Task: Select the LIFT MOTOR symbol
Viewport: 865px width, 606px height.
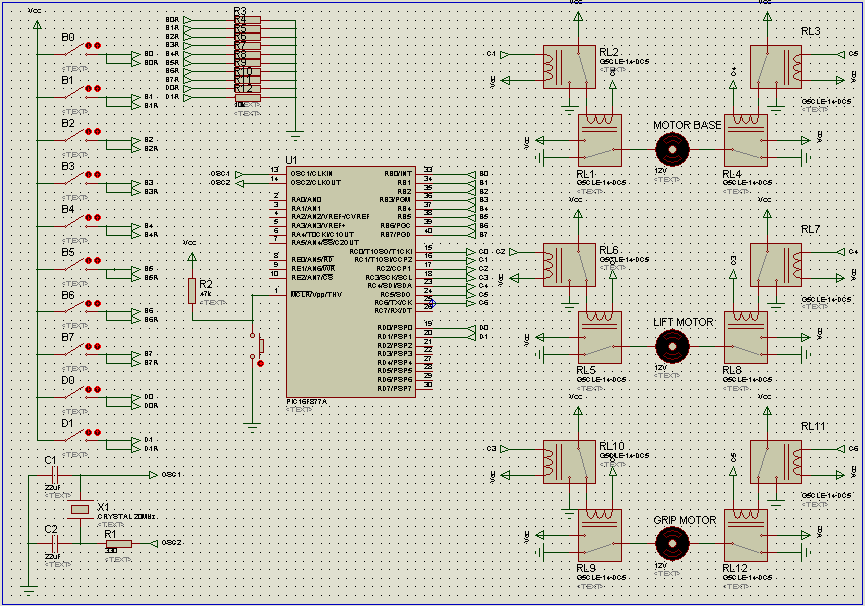Action: (x=672, y=346)
